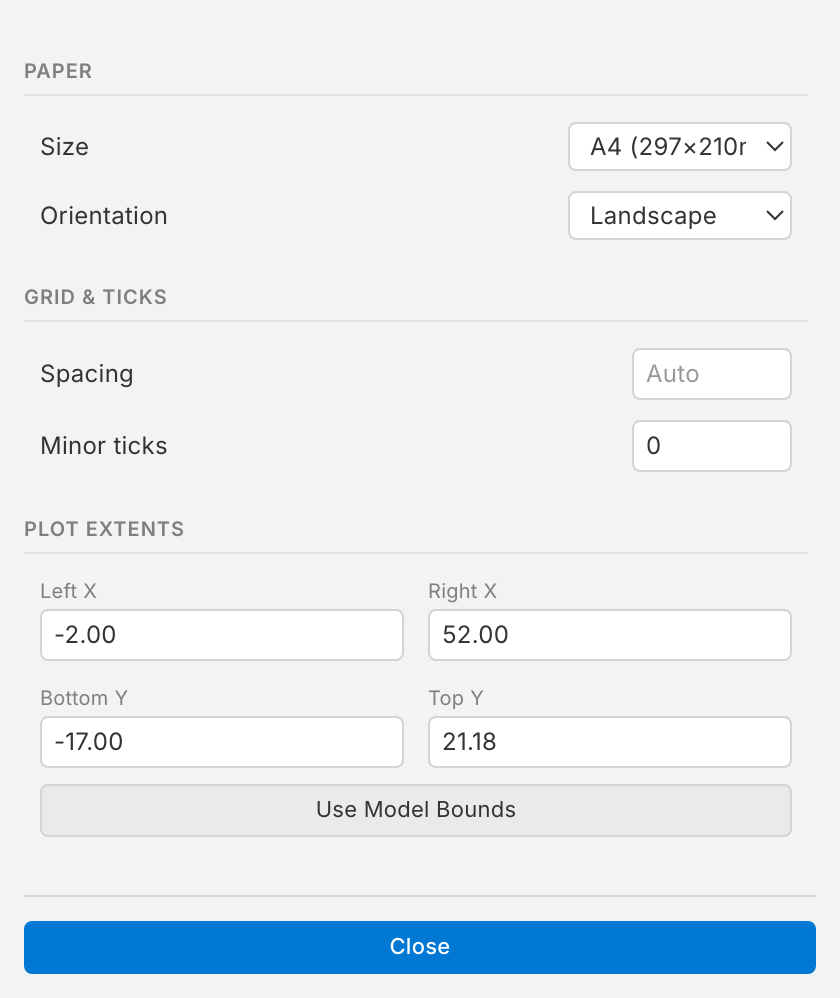The width and height of the screenshot is (840, 998).
Task: Open the Orientation dropdown
Action: 680,216
